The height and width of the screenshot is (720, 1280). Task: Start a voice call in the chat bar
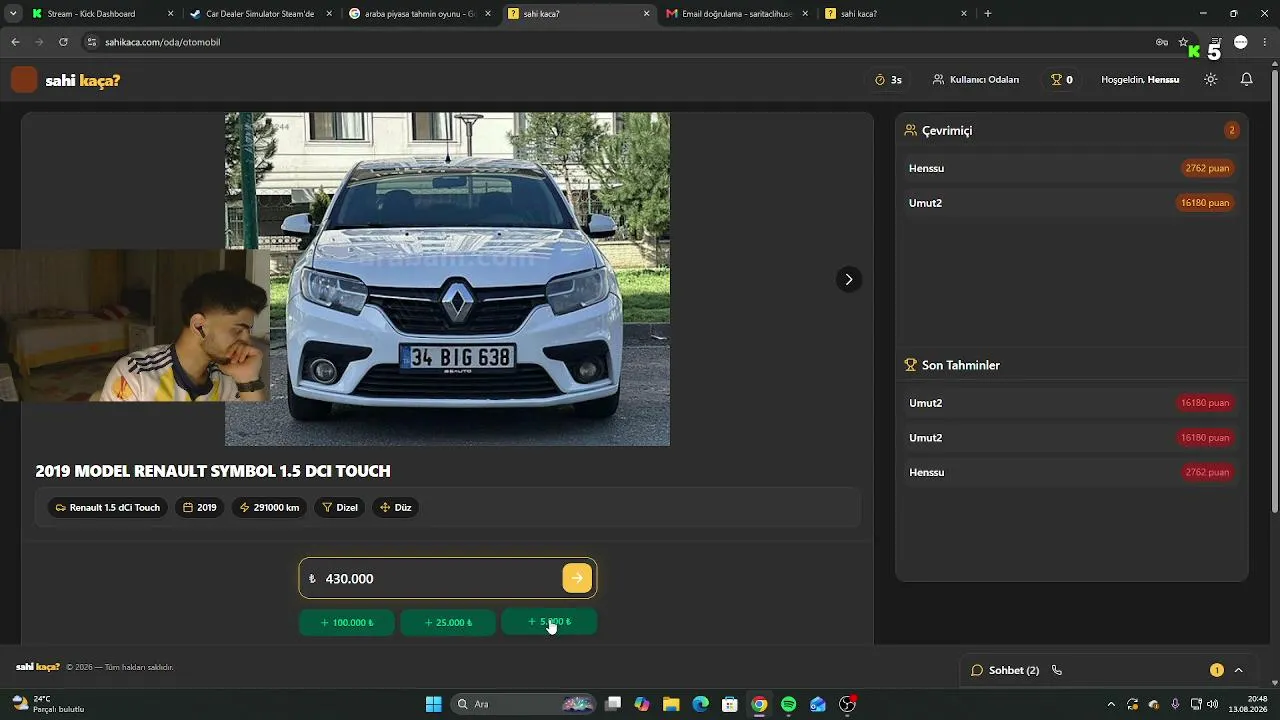pyautogui.click(x=1057, y=670)
